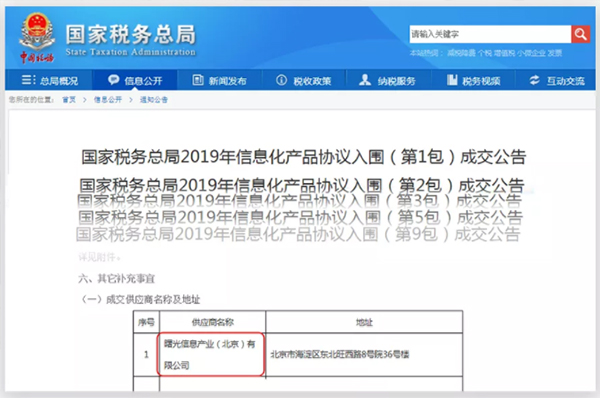This screenshot has width=600, height=398.
Task: Click the 第9包 成交公告 headline
Action: [298, 234]
